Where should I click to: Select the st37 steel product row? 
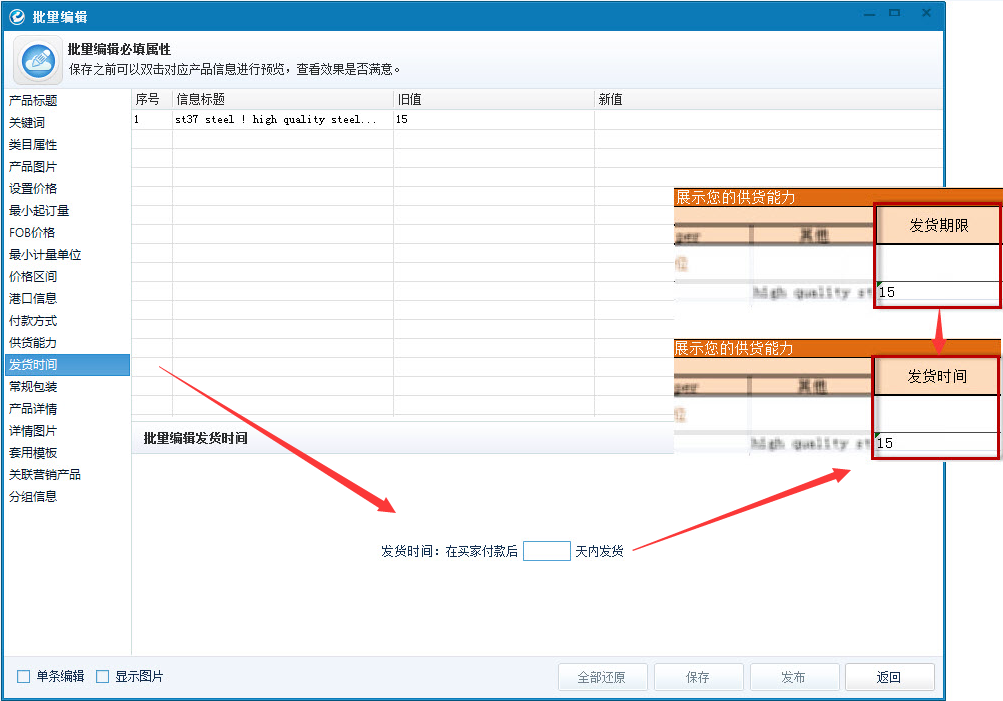coord(280,120)
